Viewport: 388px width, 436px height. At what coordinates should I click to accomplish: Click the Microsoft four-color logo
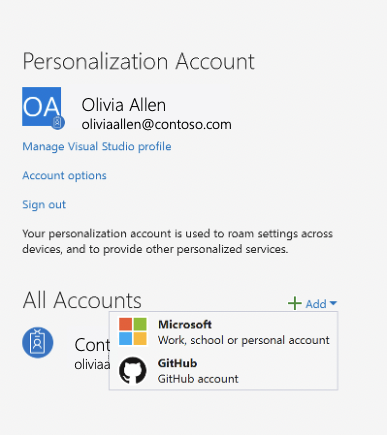[133, 331]
